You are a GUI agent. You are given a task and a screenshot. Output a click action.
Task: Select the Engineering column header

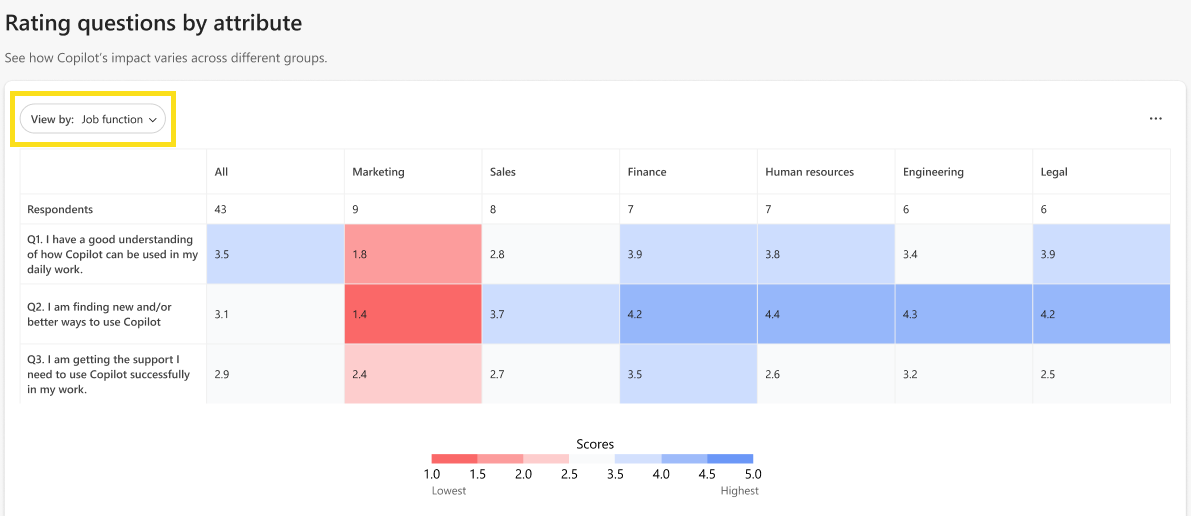tap(933, 173)
